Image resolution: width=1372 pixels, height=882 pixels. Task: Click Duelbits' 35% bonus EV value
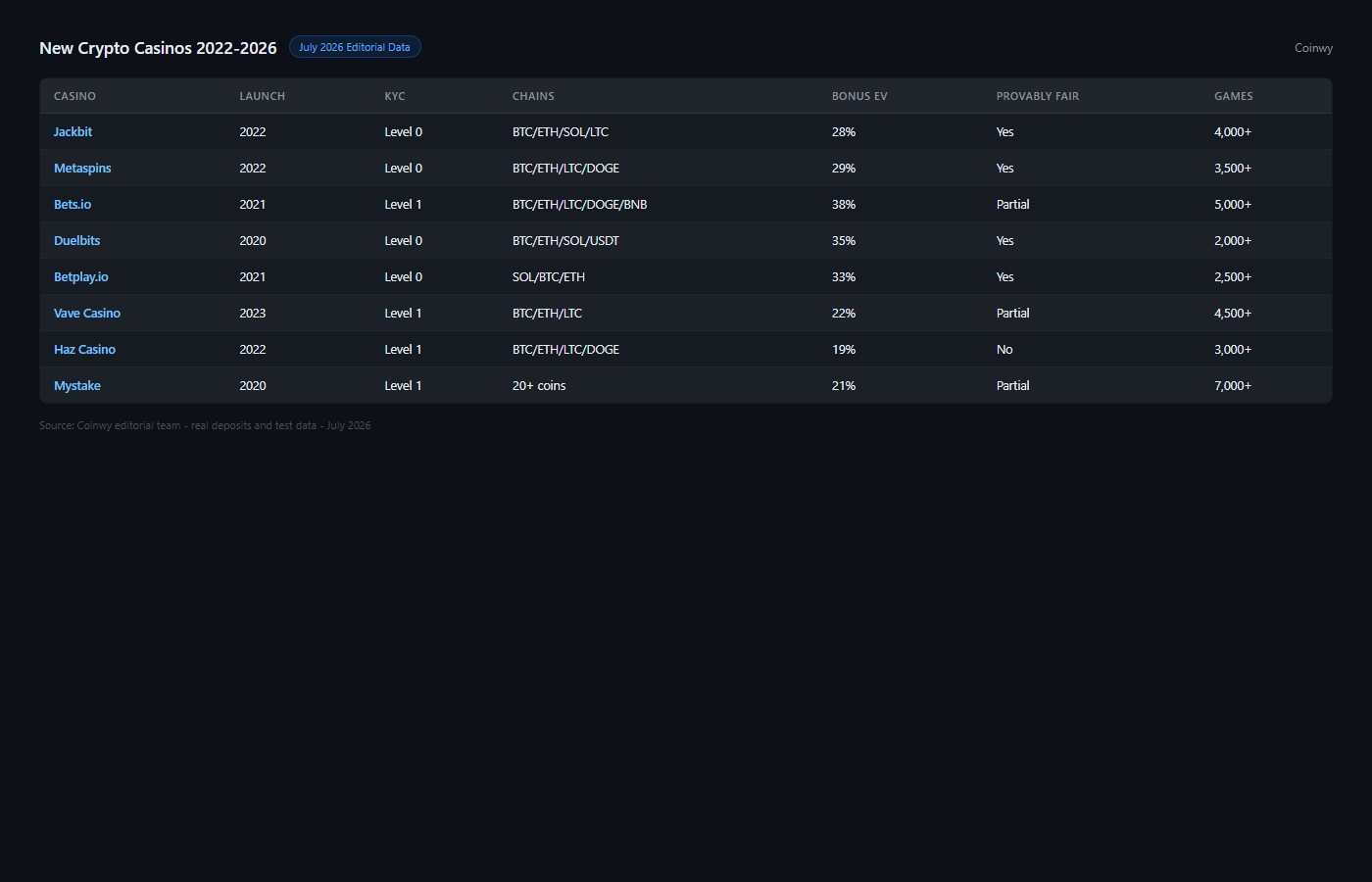[x=844, y=241]
